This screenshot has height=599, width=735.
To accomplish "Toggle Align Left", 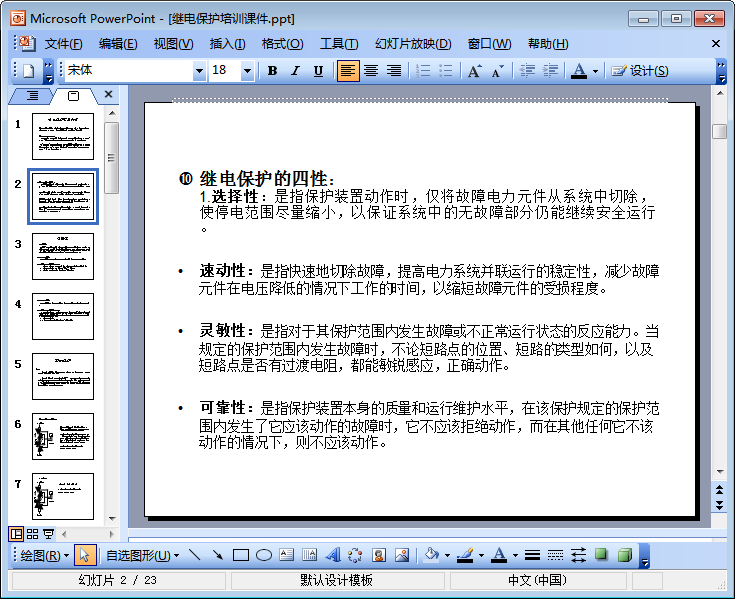I will click(348, 71).
